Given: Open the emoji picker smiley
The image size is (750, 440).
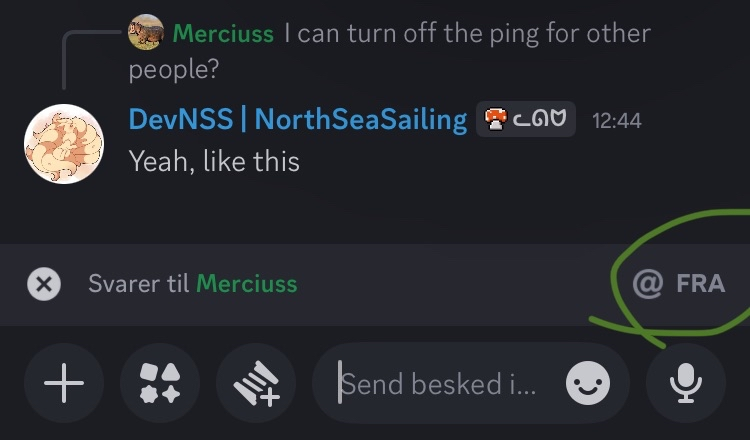Looking at the screenshot, I should 588,383.
